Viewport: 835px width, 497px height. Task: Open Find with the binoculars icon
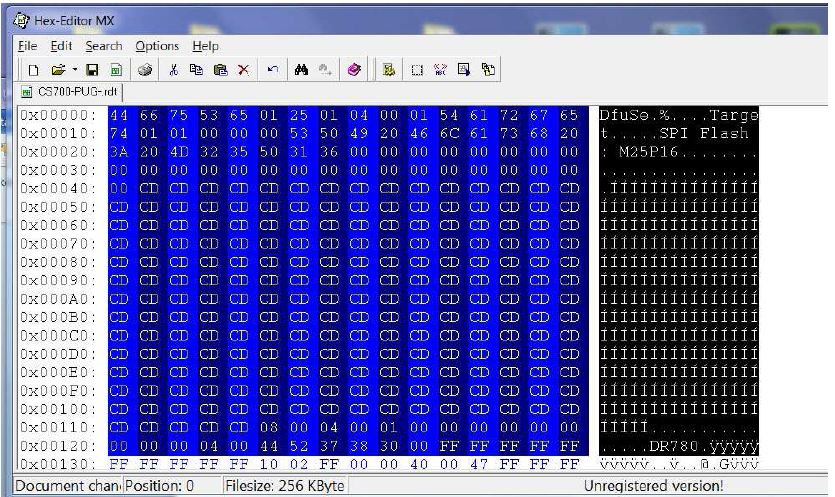(x=301, y=70)
